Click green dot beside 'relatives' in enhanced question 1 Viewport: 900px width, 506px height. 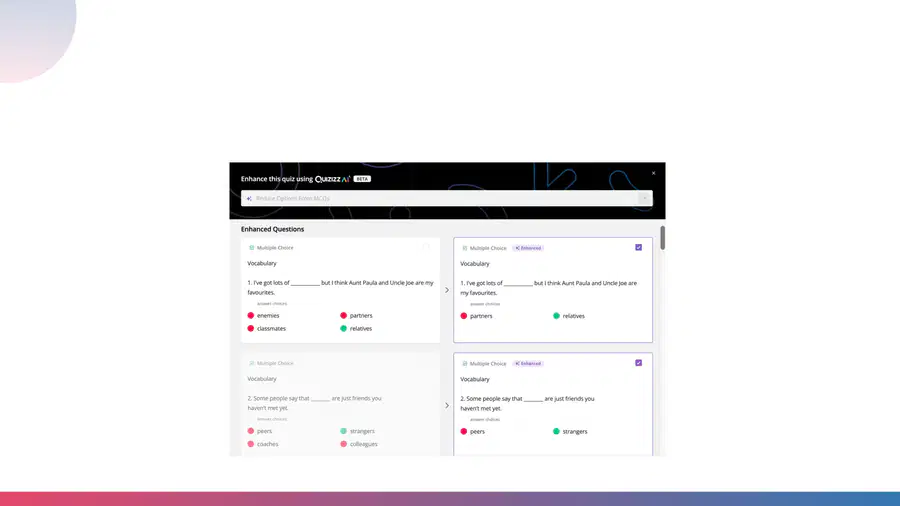click(x=556, y=316)
